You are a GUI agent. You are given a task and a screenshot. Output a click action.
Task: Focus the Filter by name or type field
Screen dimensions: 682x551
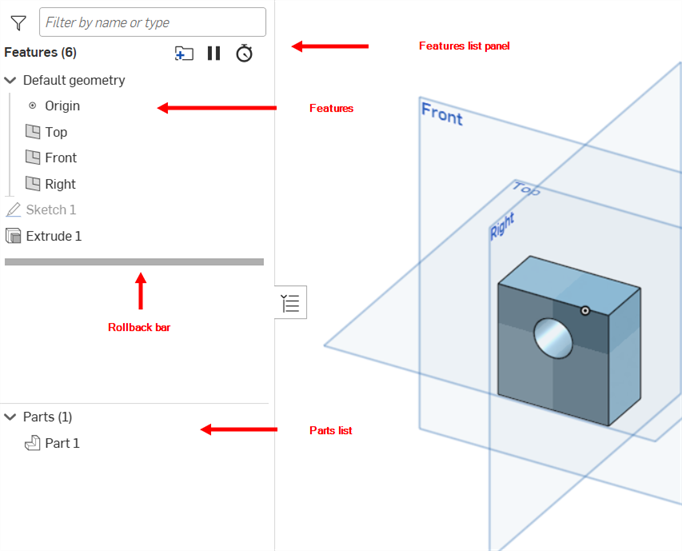pos(152,22)
